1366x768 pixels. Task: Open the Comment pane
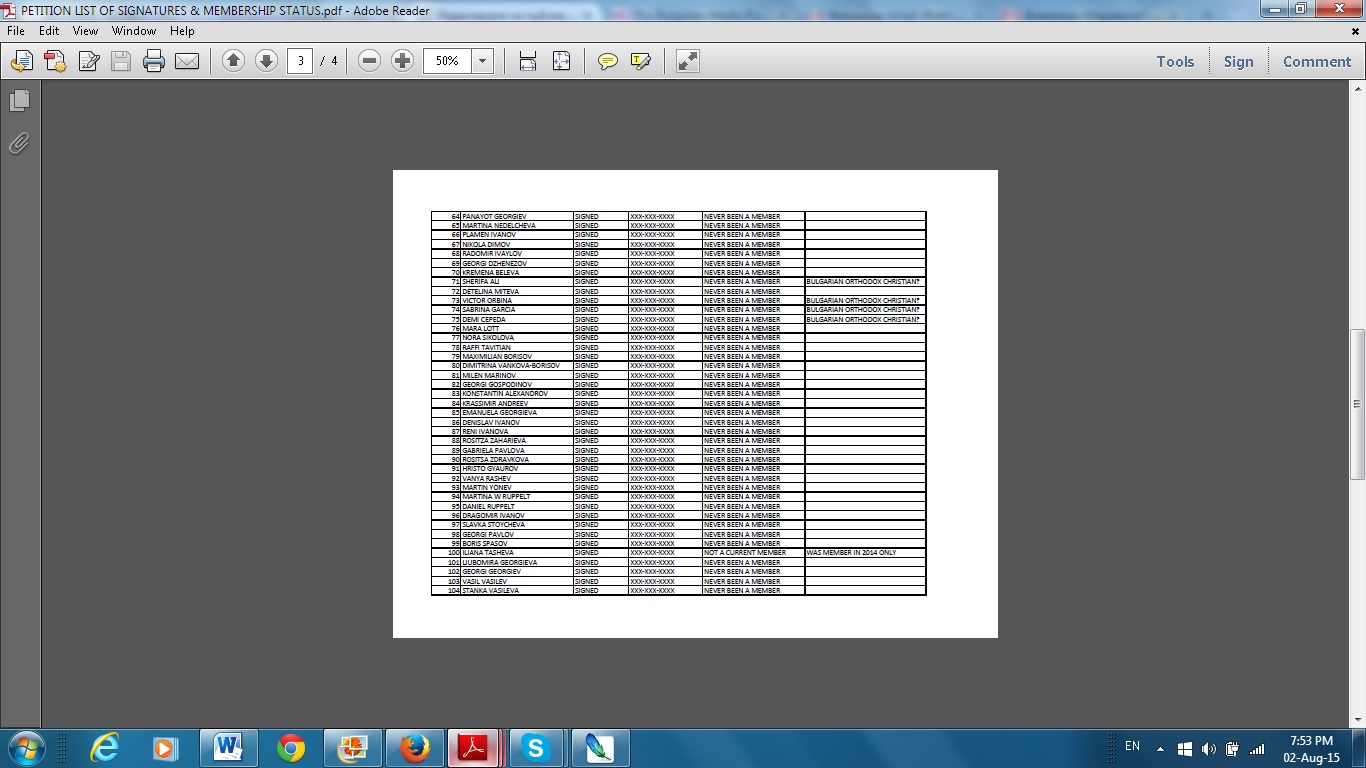click(x=1316, y=61)
